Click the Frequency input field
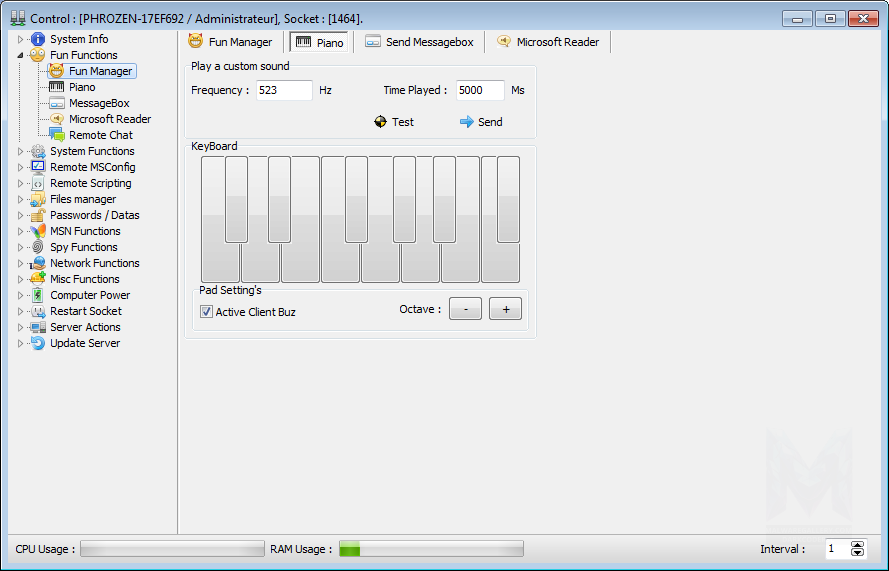Image resolution: width=889 pixels, height=571 pixels. [x=284, y=90]
